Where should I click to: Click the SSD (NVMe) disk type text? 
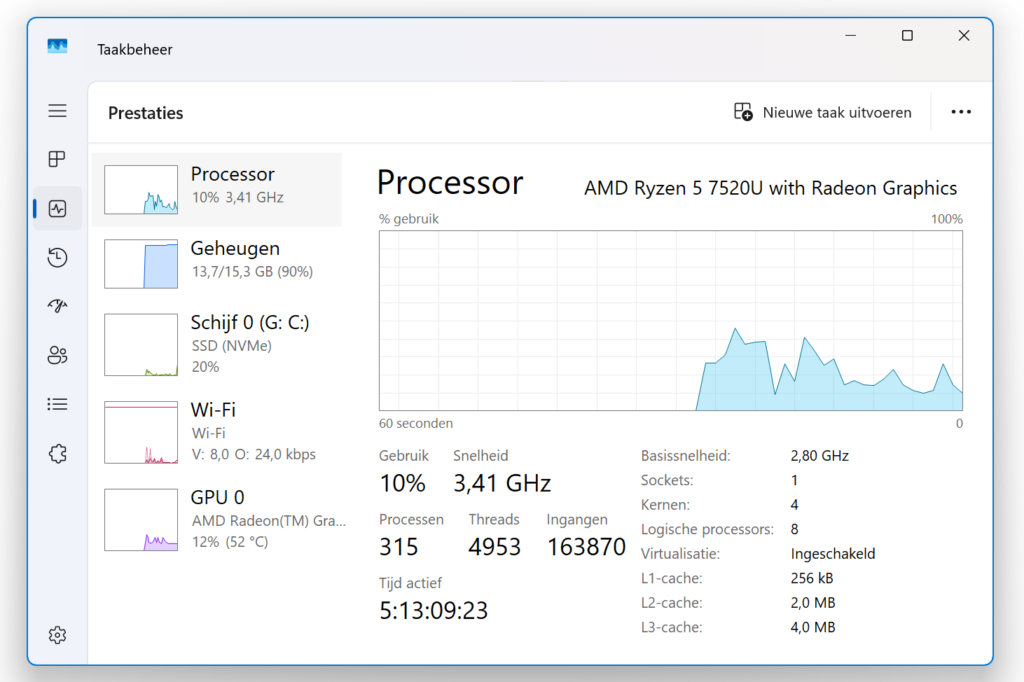pos(232,346)
